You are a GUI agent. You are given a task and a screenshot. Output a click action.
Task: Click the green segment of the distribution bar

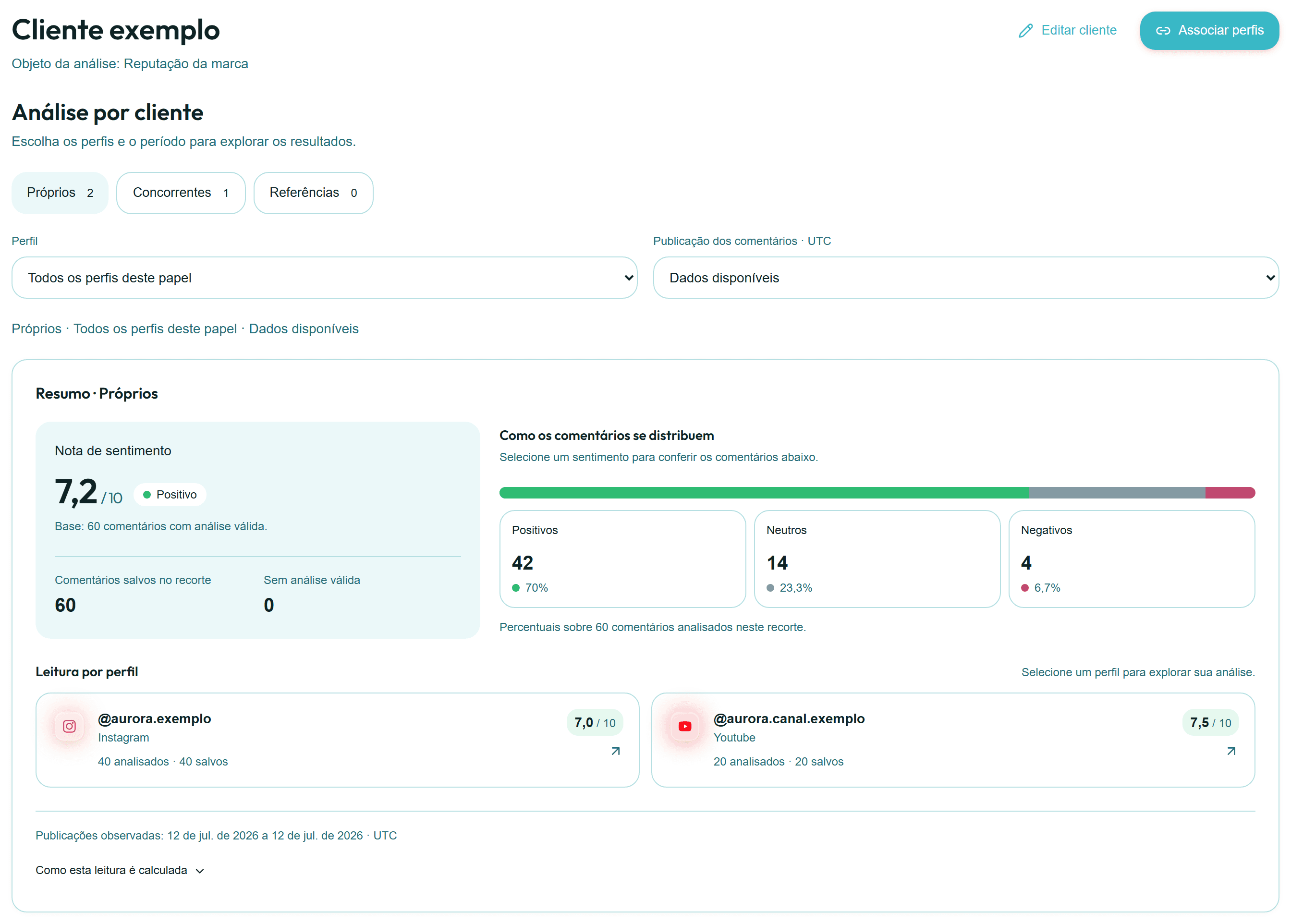click(764, 493)
